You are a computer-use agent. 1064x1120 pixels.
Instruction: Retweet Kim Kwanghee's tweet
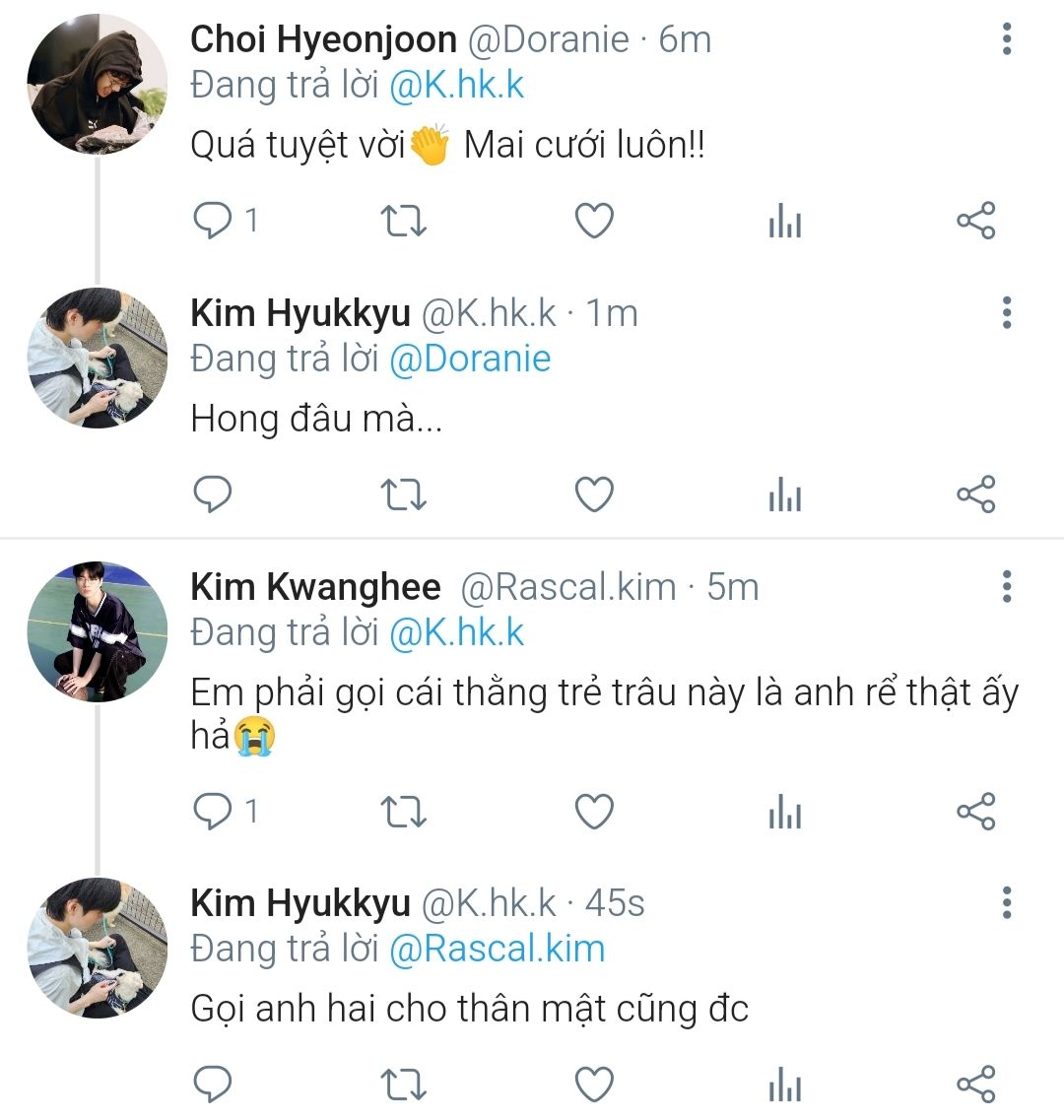(403, 812)
